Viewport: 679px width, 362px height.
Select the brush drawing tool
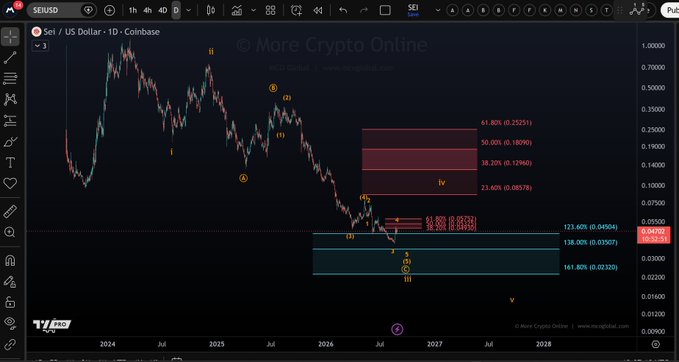click(x=10, y=142)
